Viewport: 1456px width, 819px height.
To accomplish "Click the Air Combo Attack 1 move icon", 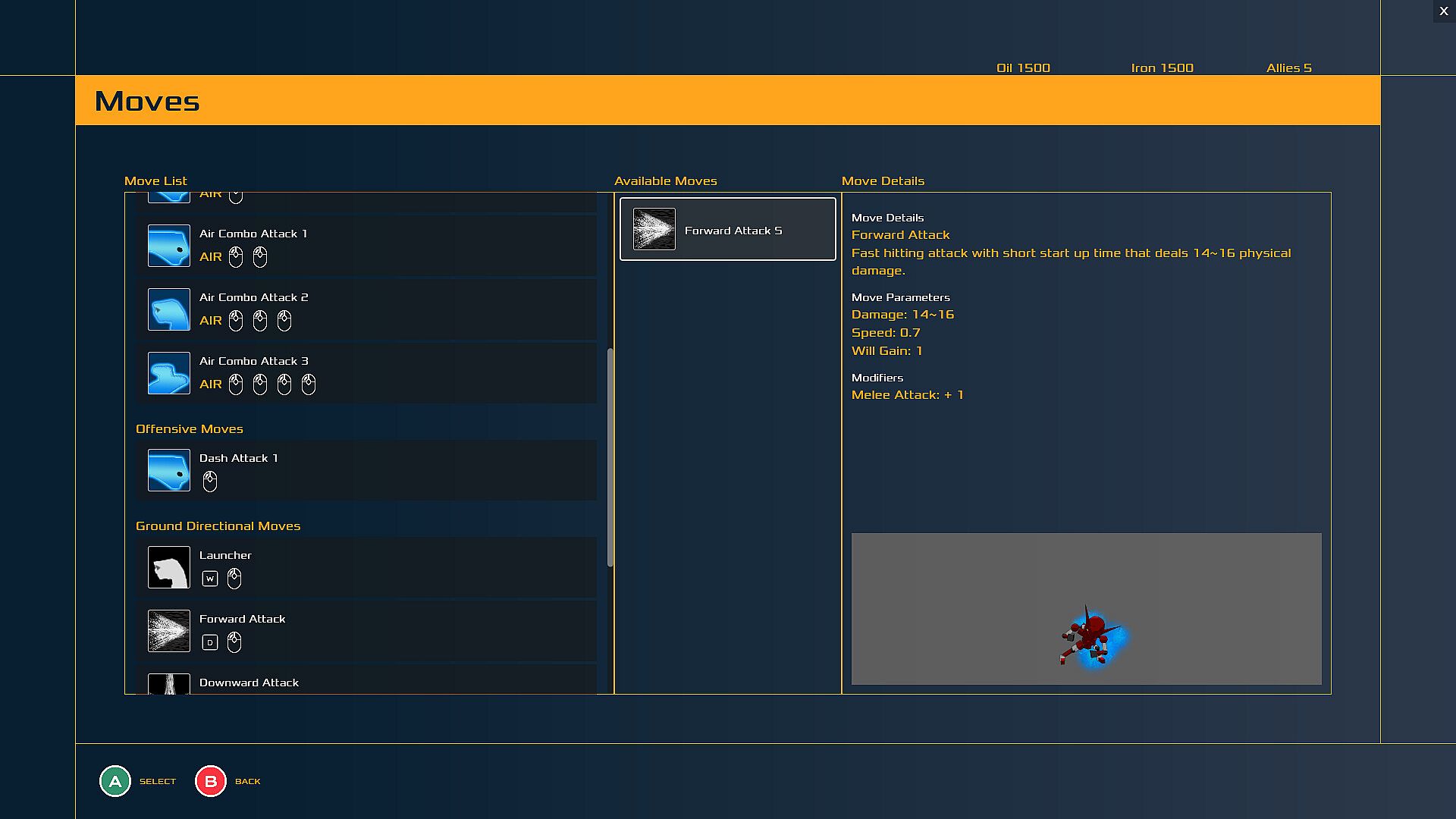I will click(168, 246).
